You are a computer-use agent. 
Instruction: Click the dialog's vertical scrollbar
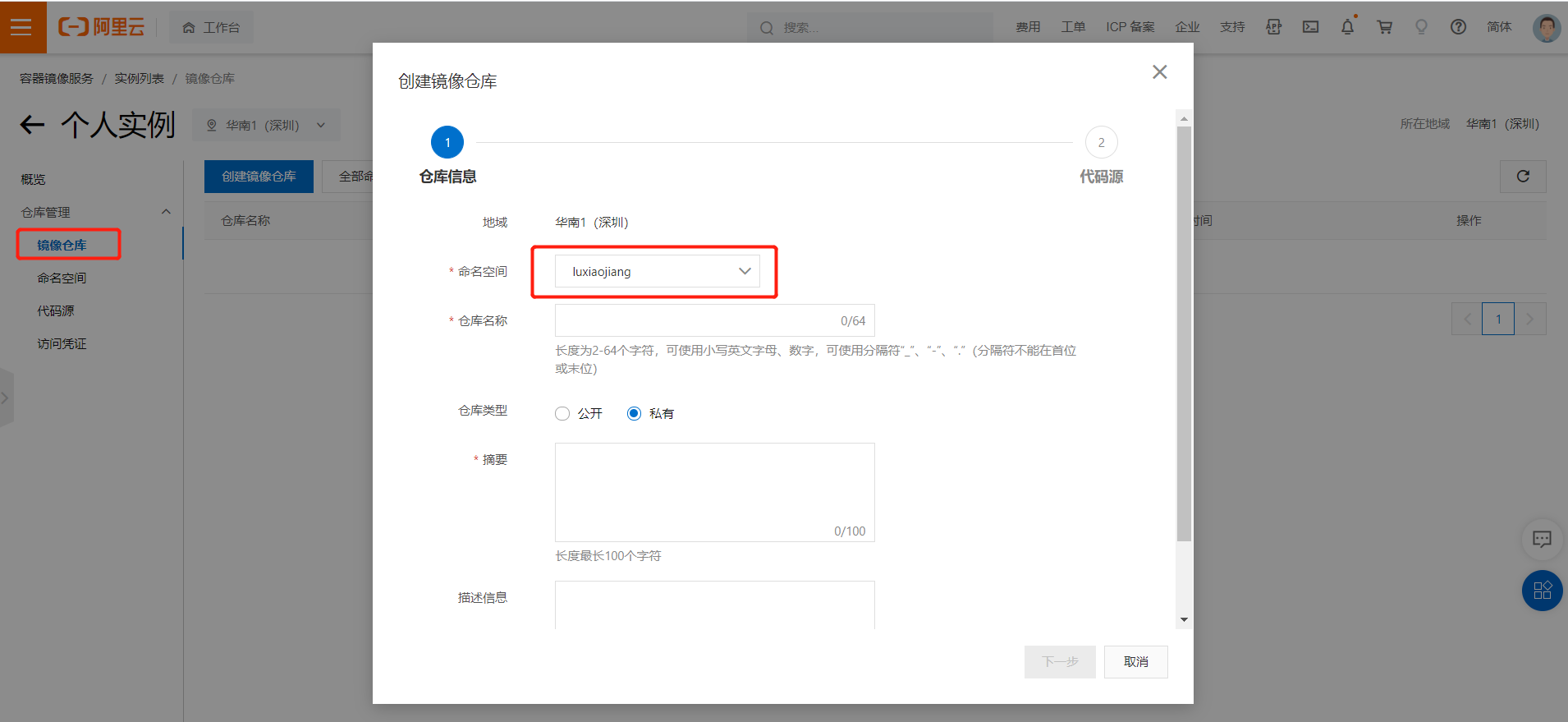1183,329
